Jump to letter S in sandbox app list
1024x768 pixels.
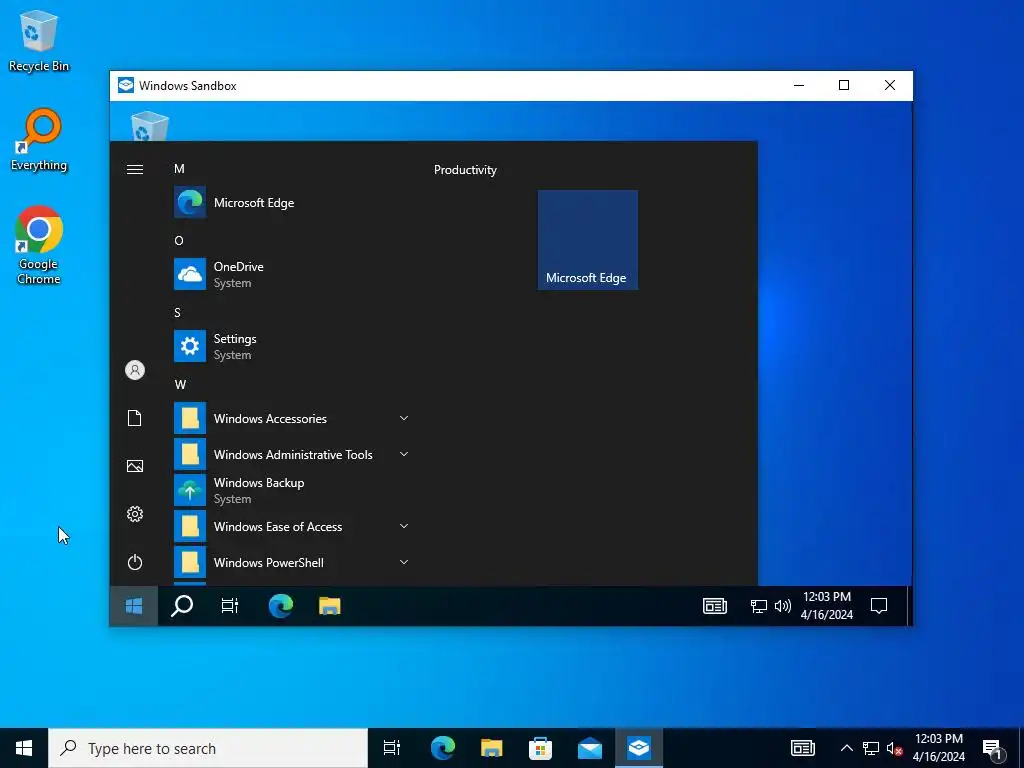[178, 313]
